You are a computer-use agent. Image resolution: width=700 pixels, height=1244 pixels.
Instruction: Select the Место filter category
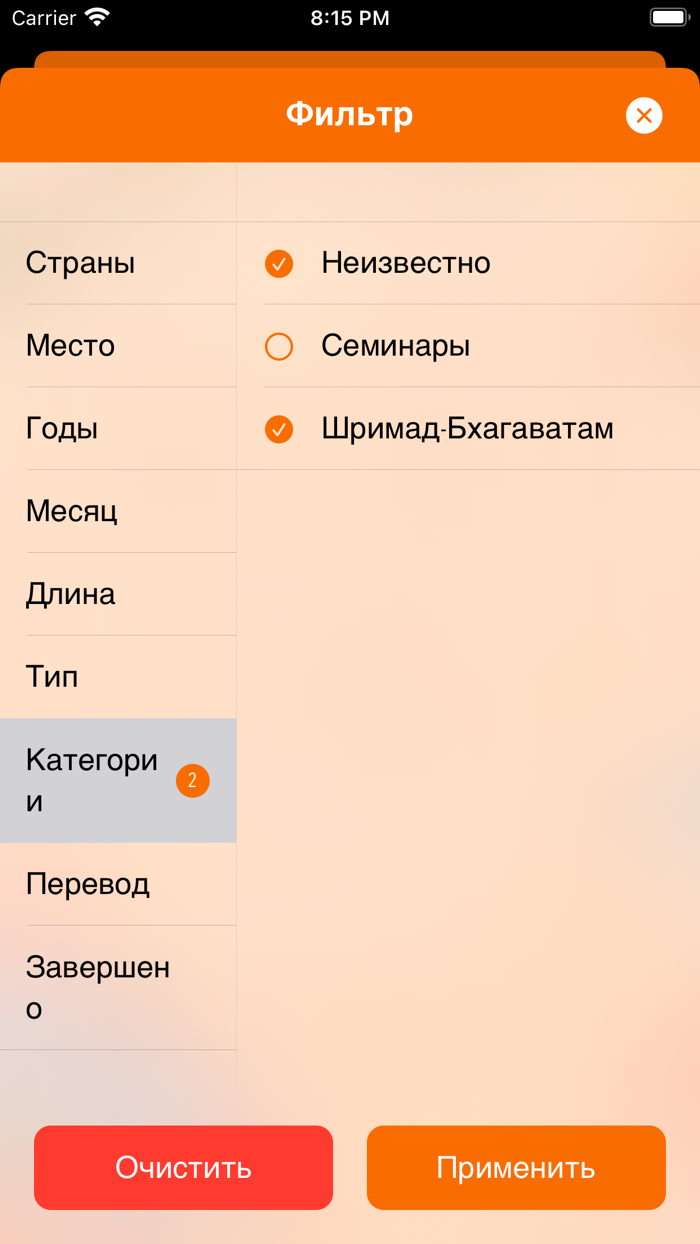pos(118,346)
